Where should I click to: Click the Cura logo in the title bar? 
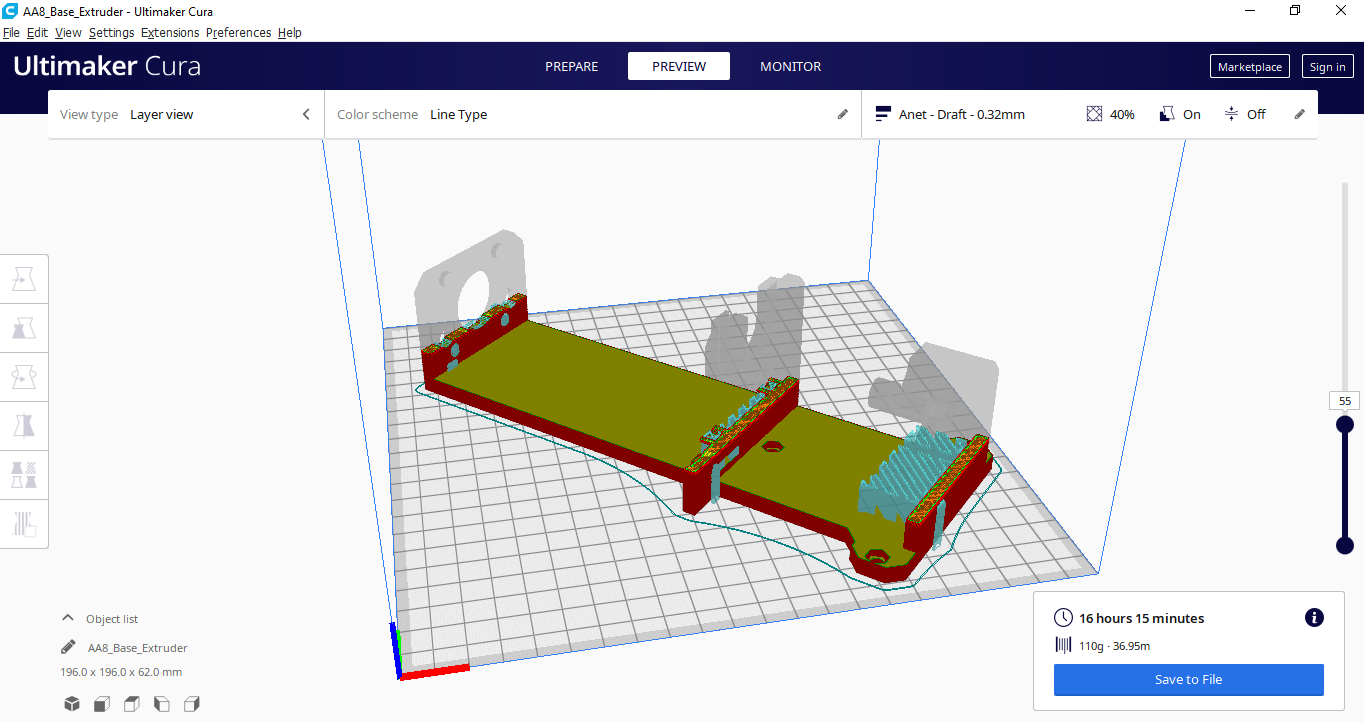pos(10,11)
